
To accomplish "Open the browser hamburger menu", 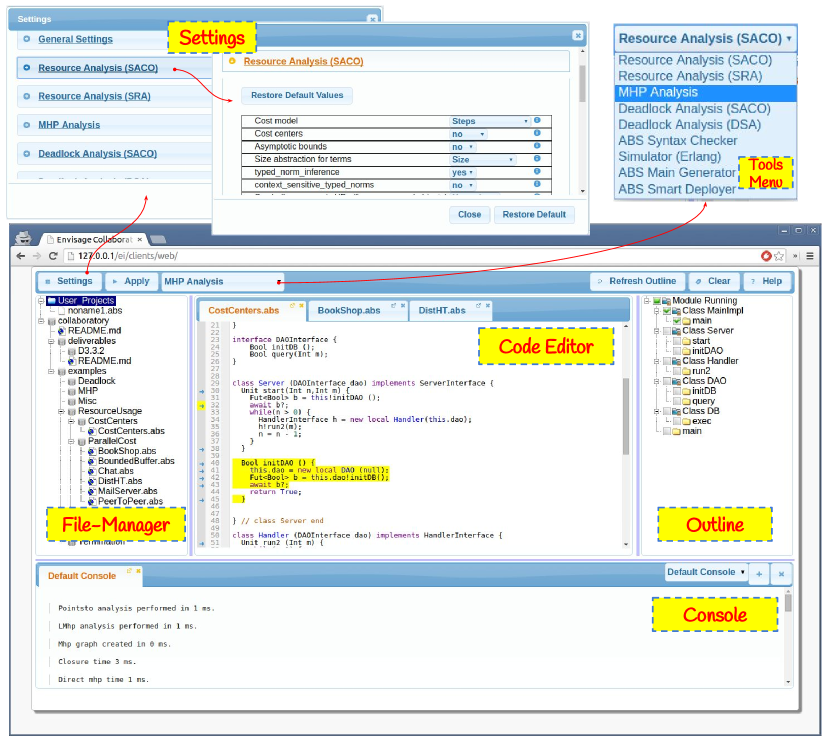I will (x=810, y=256).
